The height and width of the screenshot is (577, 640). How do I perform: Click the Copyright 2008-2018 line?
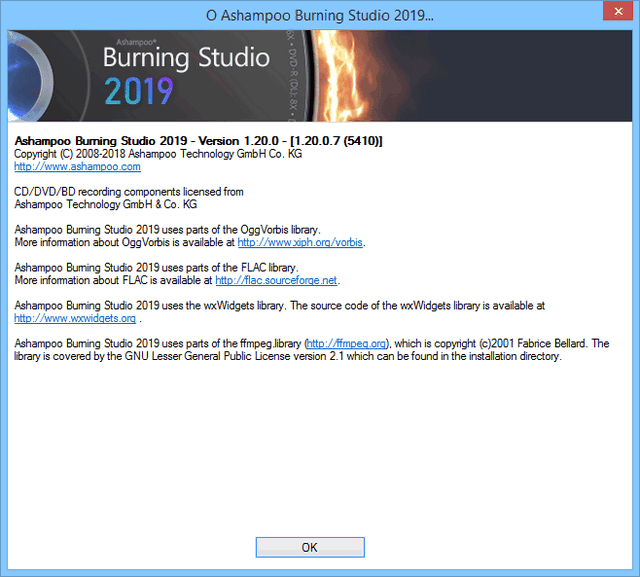click(x=158, y=154)
